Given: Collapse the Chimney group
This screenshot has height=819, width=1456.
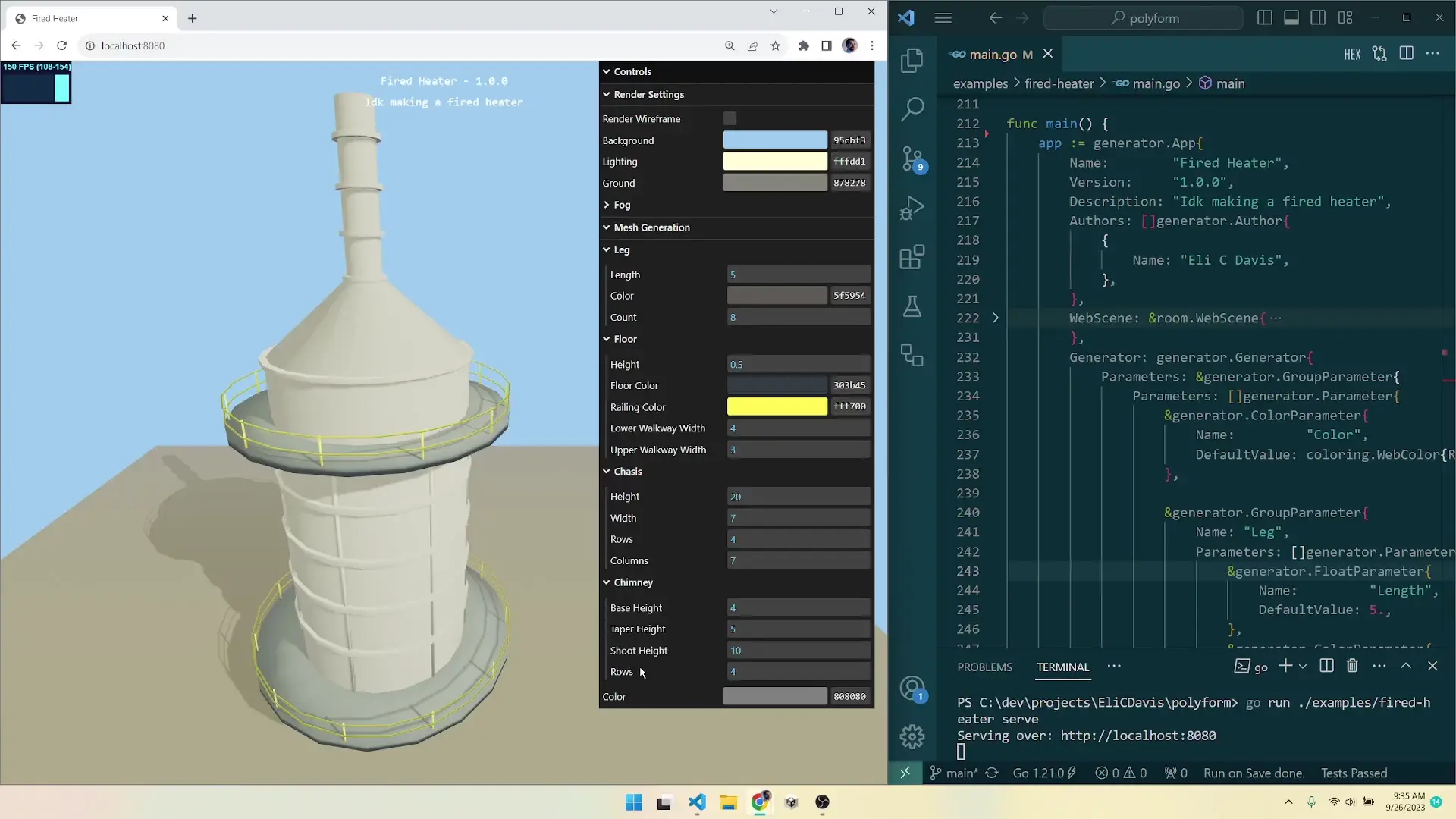Looking at the screenshot, I should pos(736,582).
